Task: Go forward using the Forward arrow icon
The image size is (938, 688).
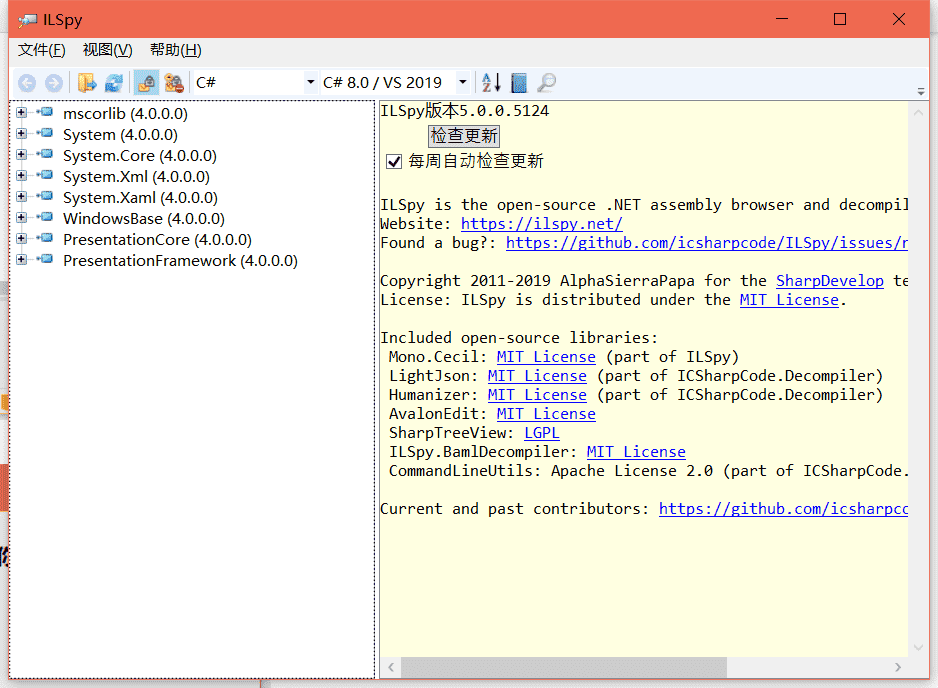Action: (54, 83)
